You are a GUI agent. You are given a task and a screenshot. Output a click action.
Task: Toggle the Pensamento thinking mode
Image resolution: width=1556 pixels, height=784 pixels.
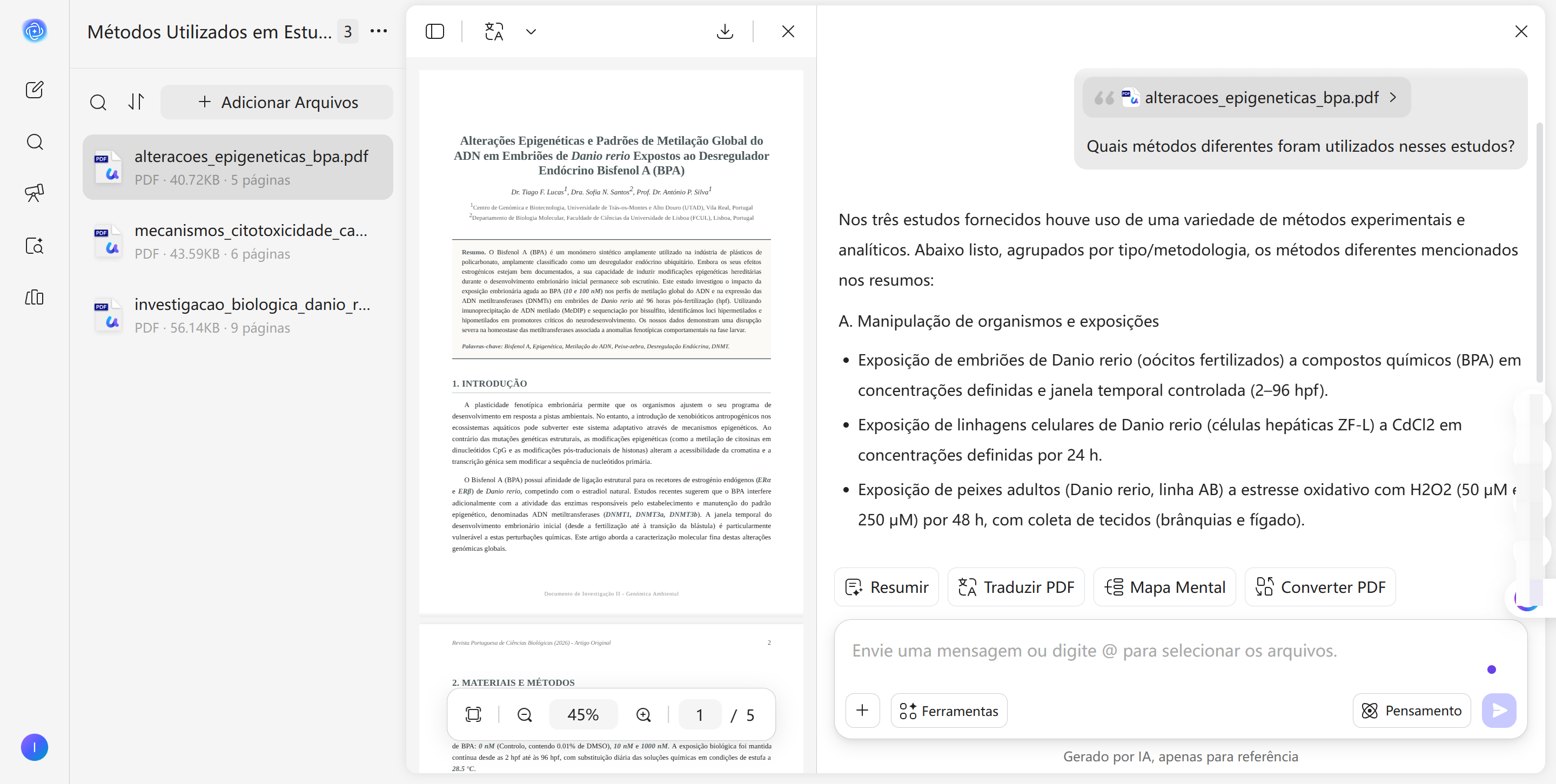1412,711
